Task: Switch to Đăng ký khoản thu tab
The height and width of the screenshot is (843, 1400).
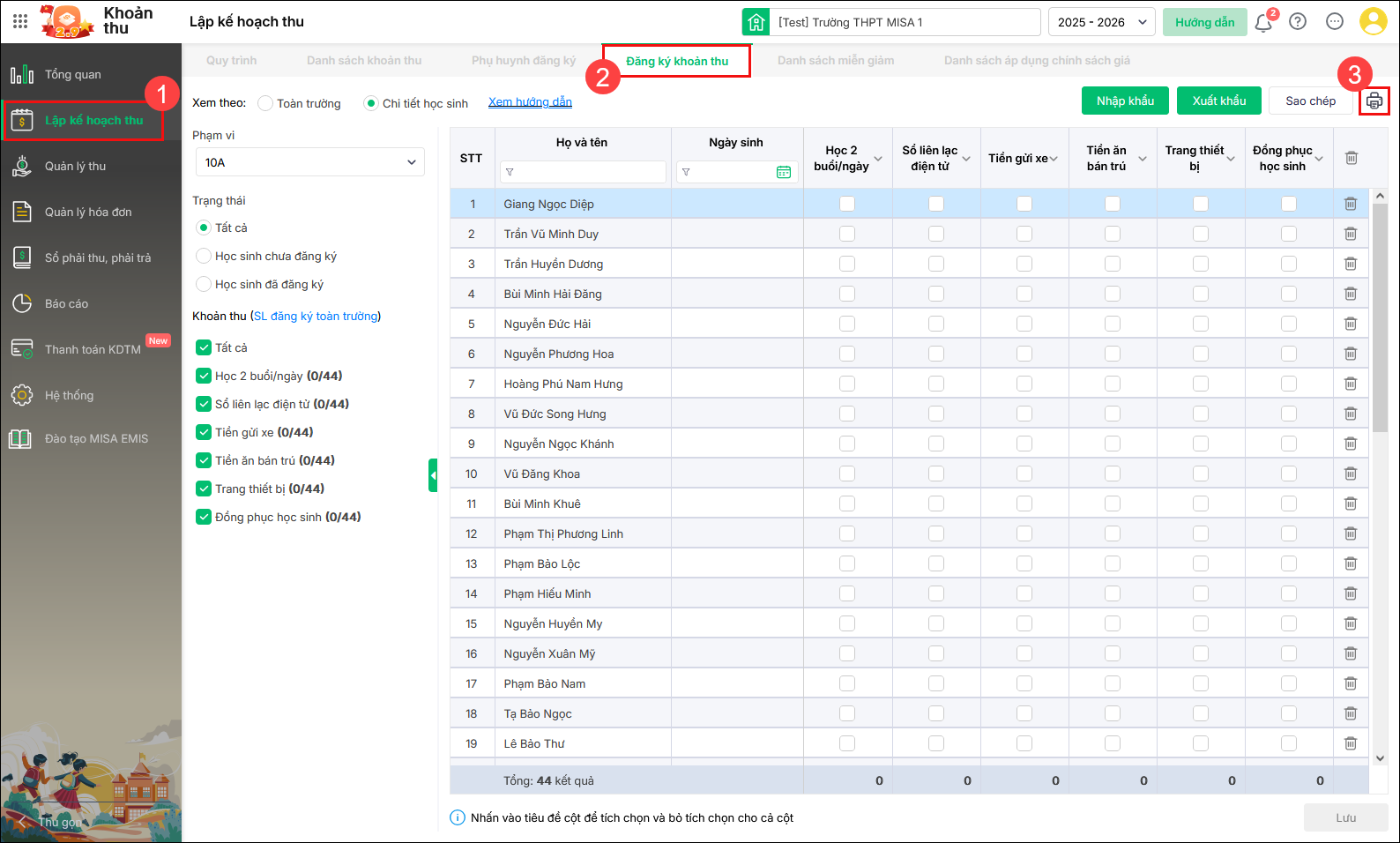Action: [x=677, y=61]
